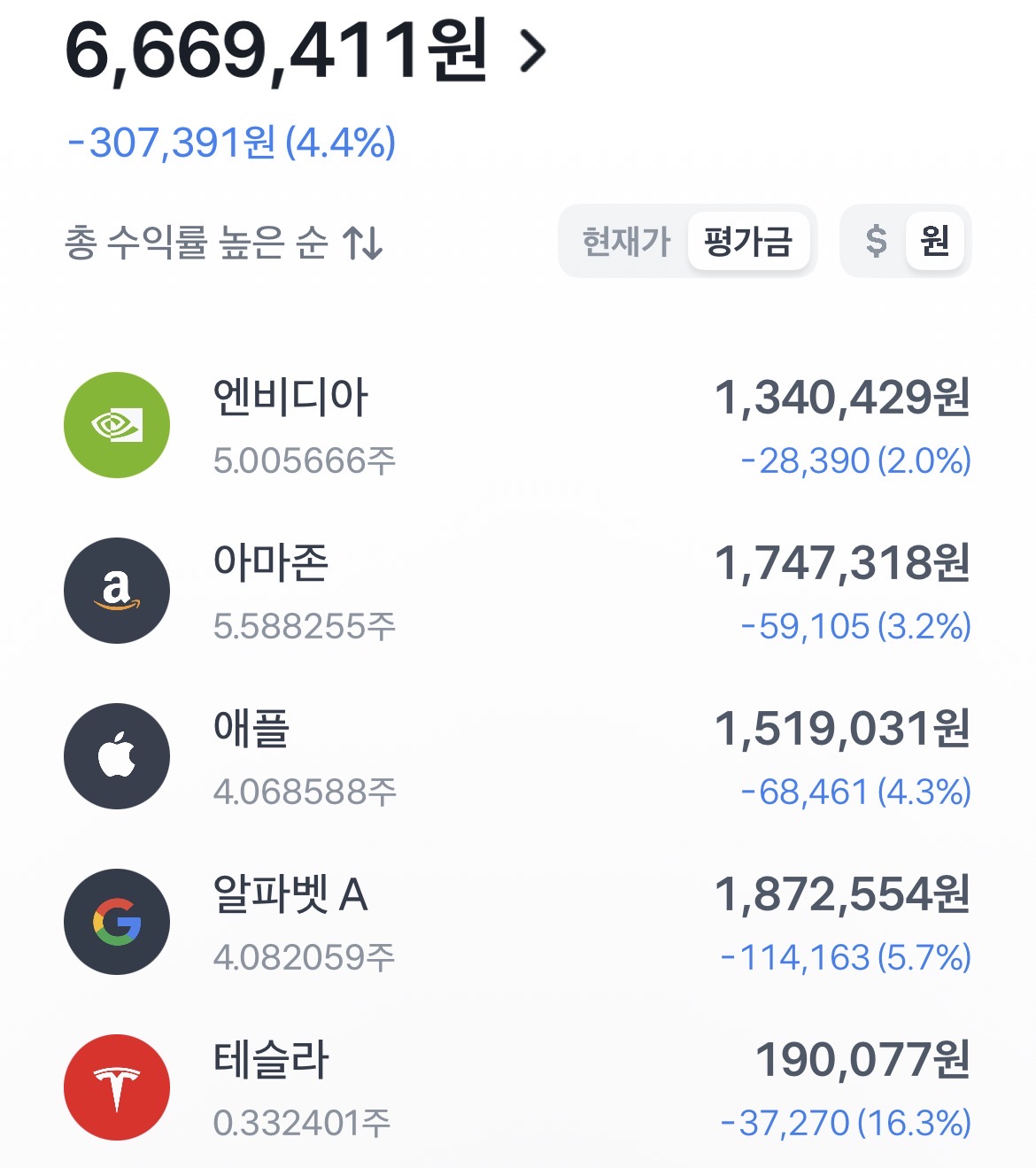1036x1168 pixels.
Task: Select 엔비디아 valuation 1,340,429원
Action: click(842, 398)
